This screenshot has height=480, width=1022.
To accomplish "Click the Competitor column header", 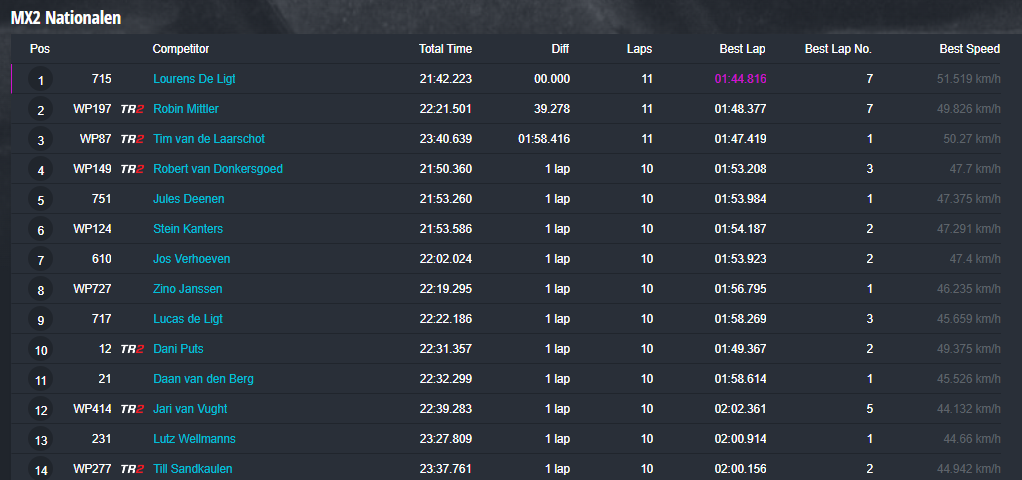I will (181, 49).
